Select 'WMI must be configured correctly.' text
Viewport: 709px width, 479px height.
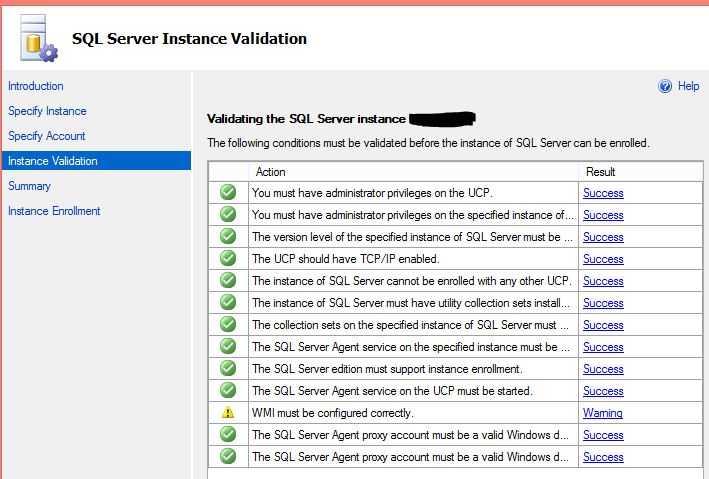coord(332,413)
